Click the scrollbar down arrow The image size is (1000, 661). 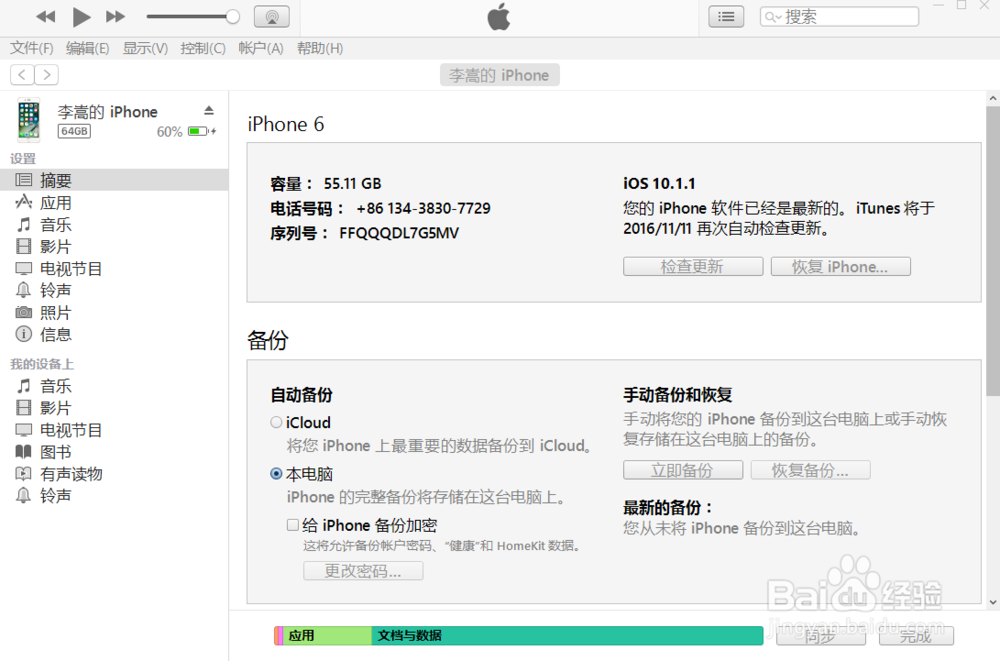(993, 601)
